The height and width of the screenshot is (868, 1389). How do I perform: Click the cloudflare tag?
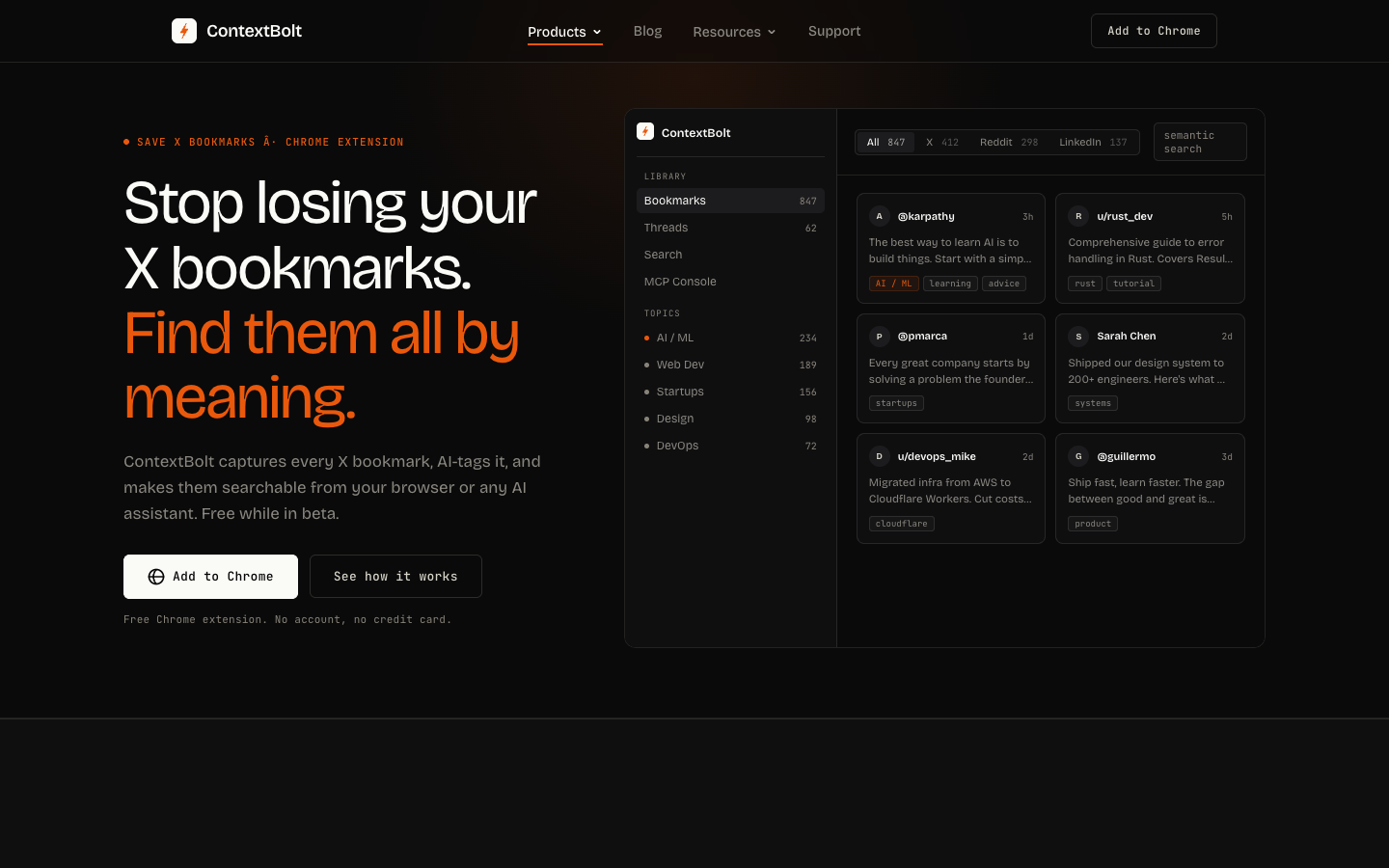coord(902,524)
